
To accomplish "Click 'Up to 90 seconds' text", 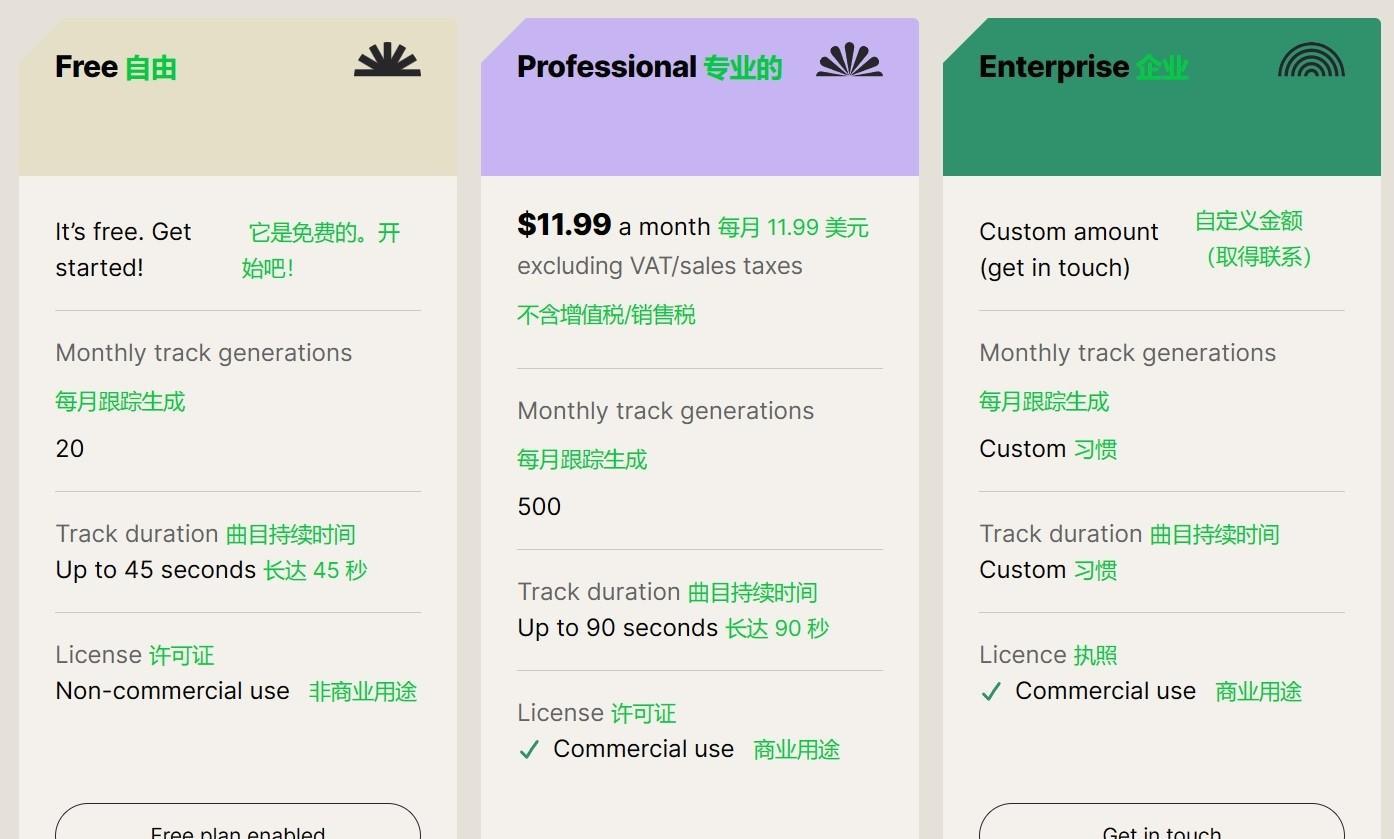I will coord(618,628).
